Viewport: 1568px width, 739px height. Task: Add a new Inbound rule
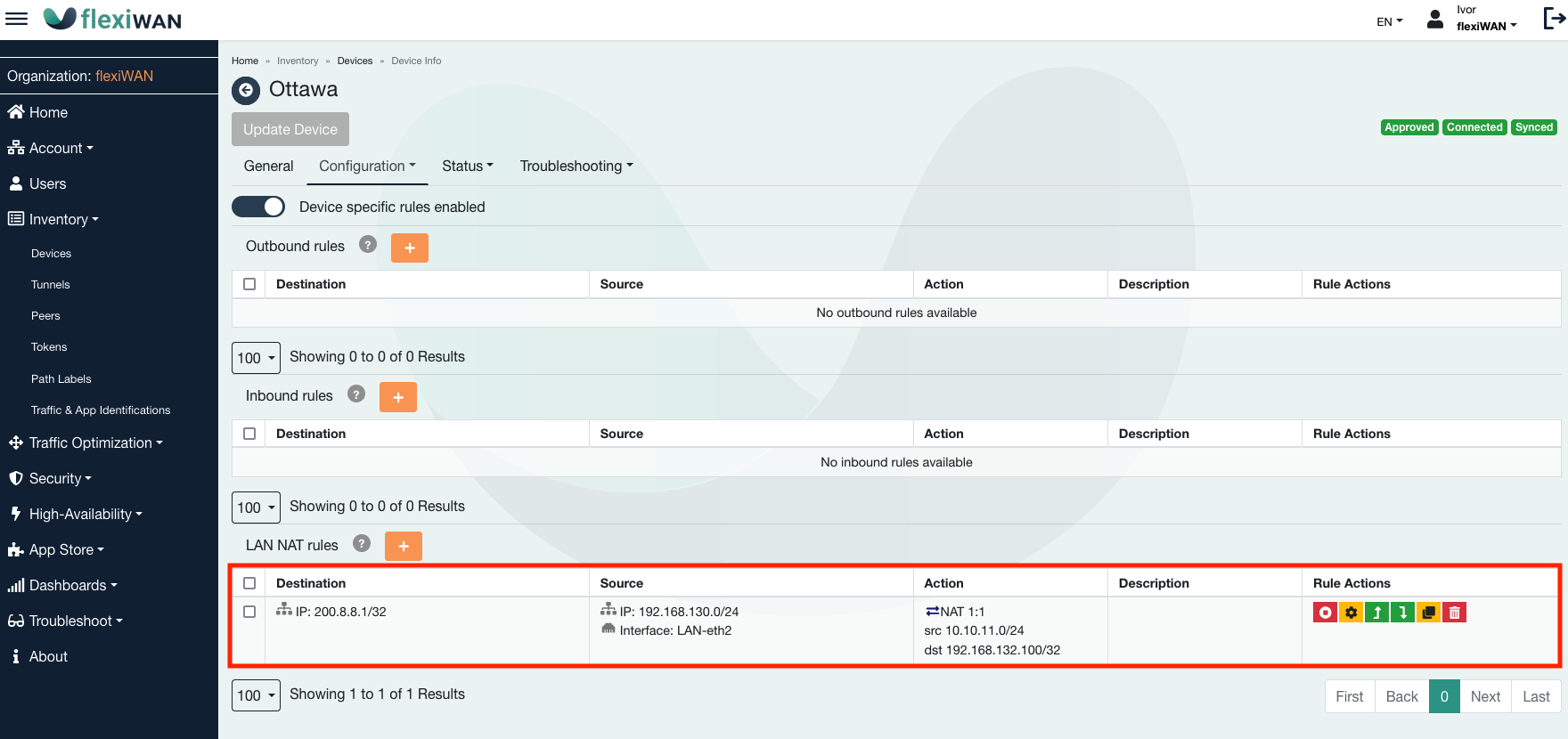398,397
